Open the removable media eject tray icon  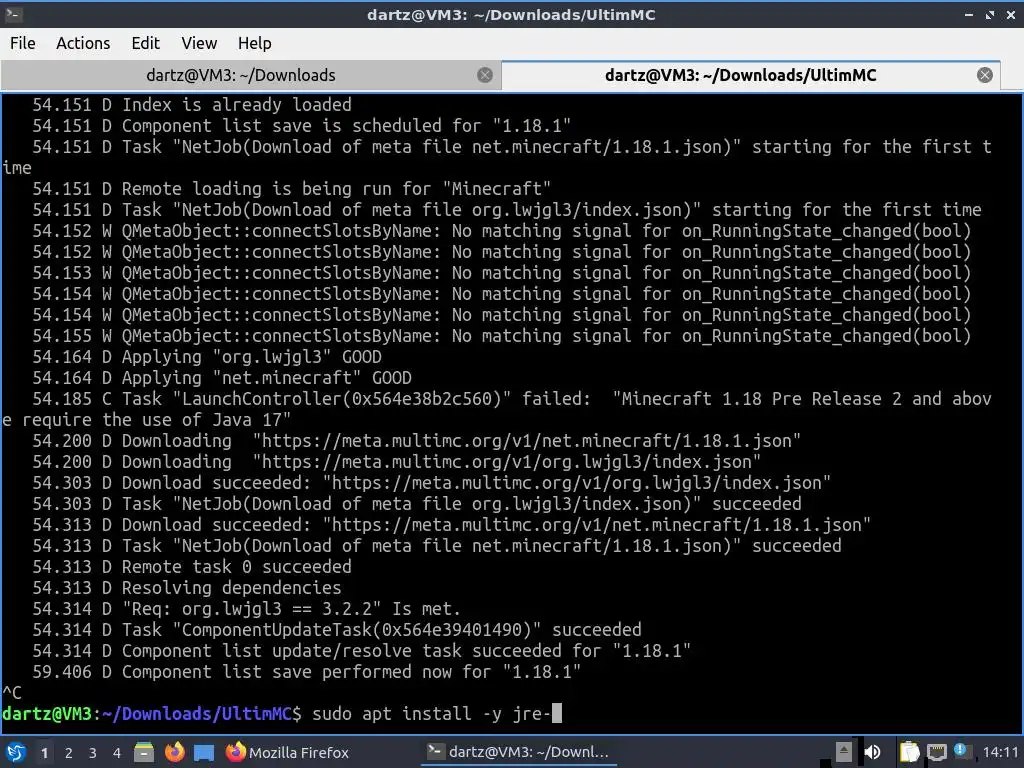coord(843,752)
